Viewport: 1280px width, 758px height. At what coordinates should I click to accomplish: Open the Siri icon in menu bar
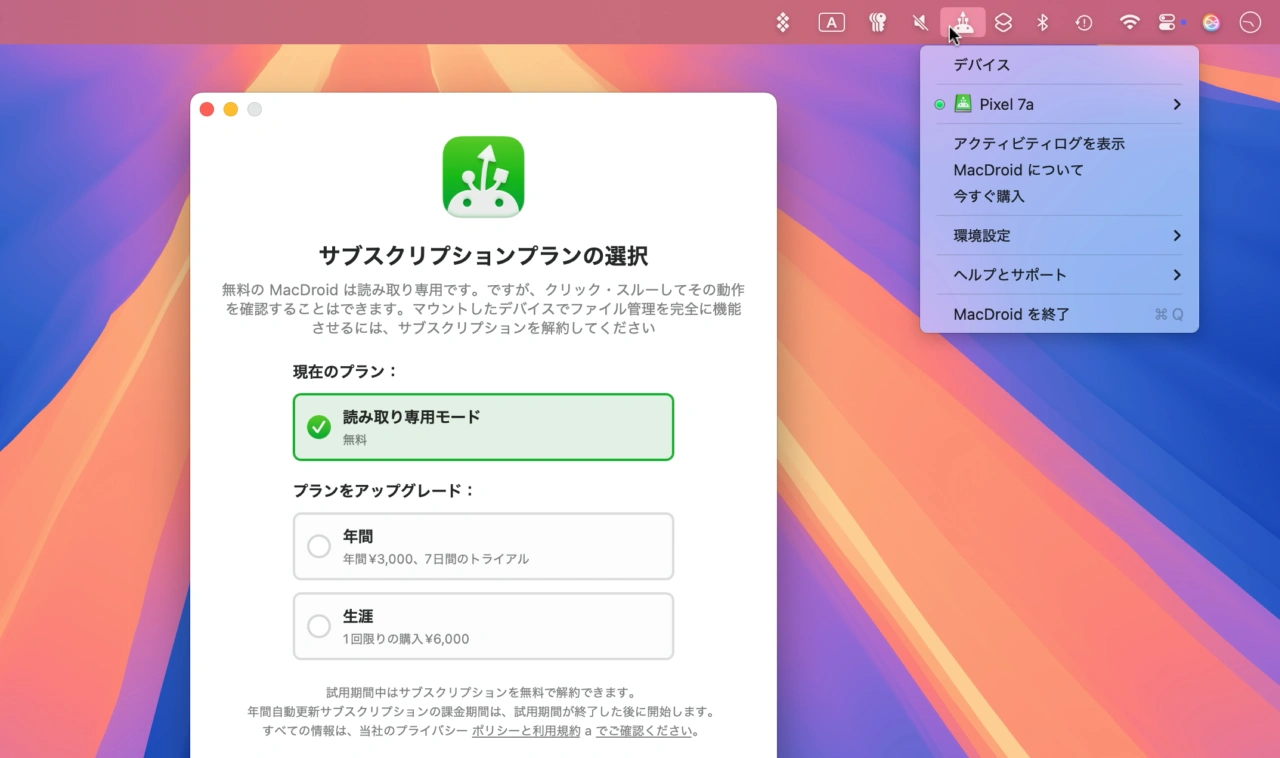click(1211, 22)
